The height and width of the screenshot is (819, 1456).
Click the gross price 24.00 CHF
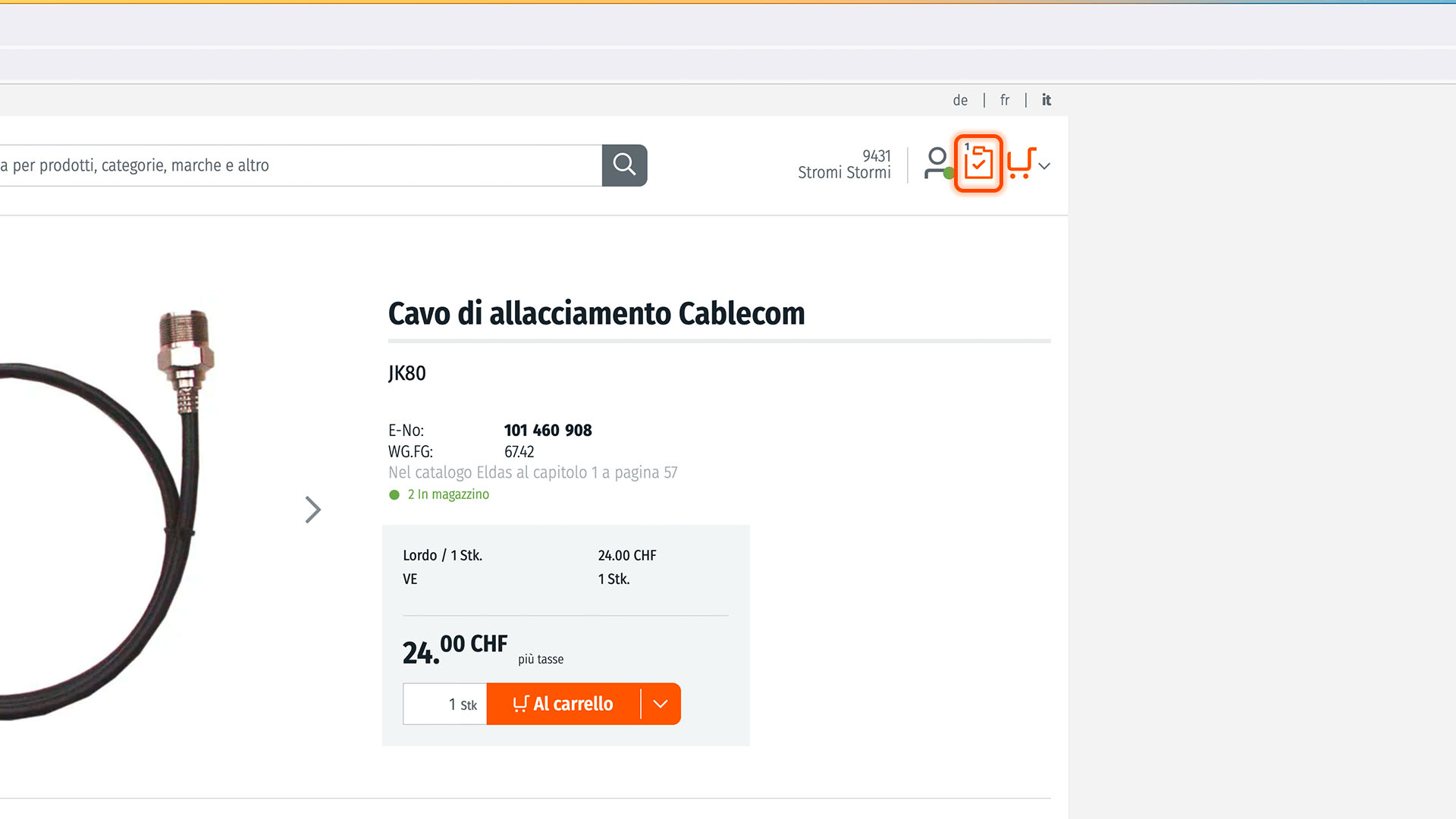tap(627, 555)
